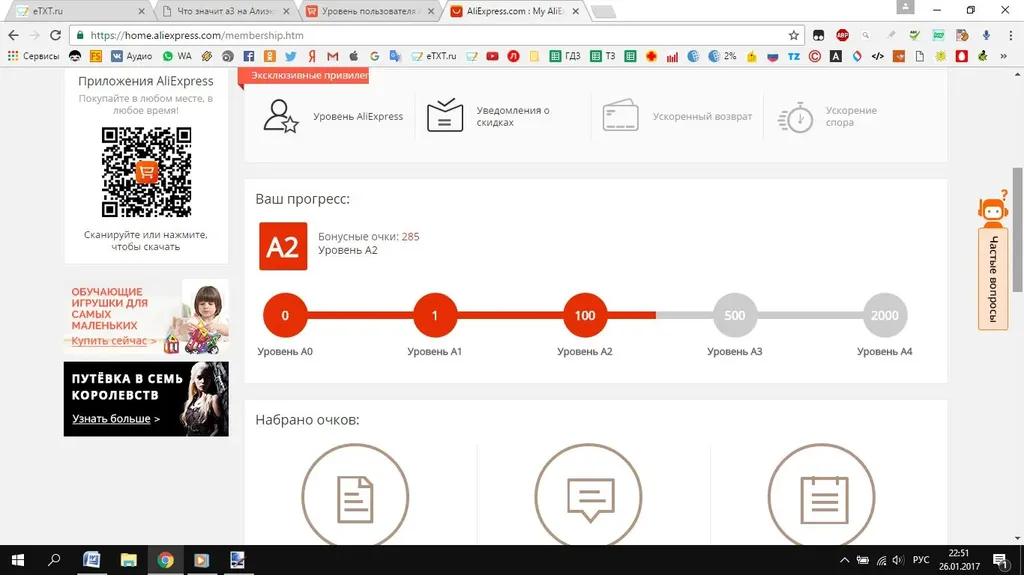
Task: Switch to the Уровень пользователя tab
Action: pos(370,11)
